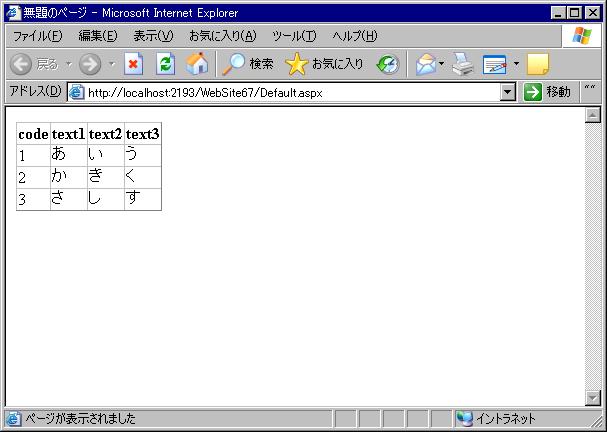The height and width of the screenshot is (432, 607).
Task: Click the text3 column header
Action: point(142,134)
